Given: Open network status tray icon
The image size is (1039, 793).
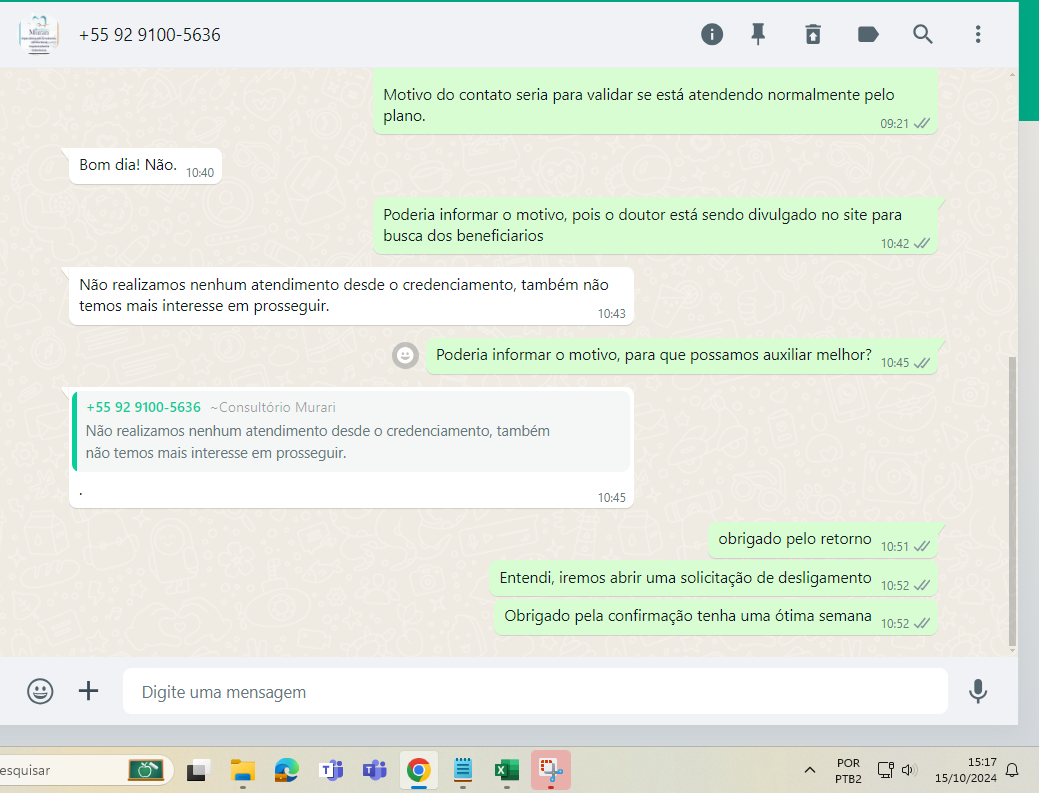Looking at the screenshot, I should tap(885, 770).
